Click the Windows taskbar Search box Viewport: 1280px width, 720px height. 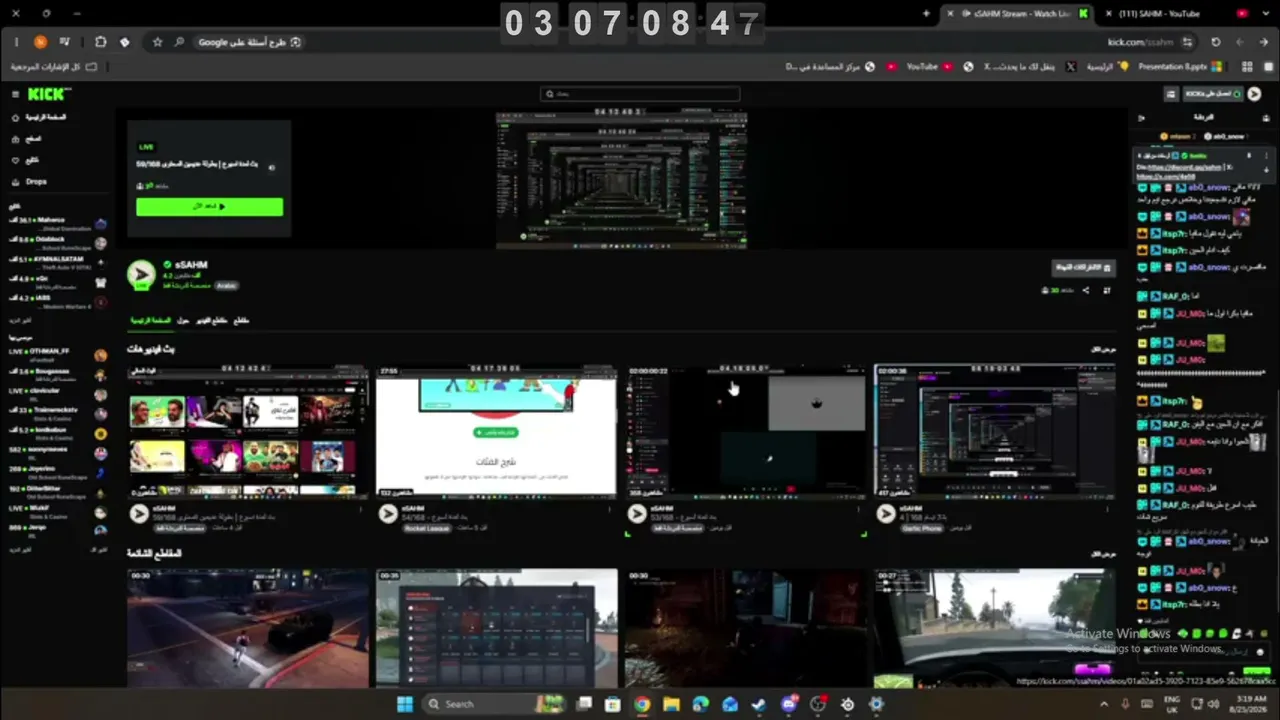pyautogui.click(x=494, y=704)
